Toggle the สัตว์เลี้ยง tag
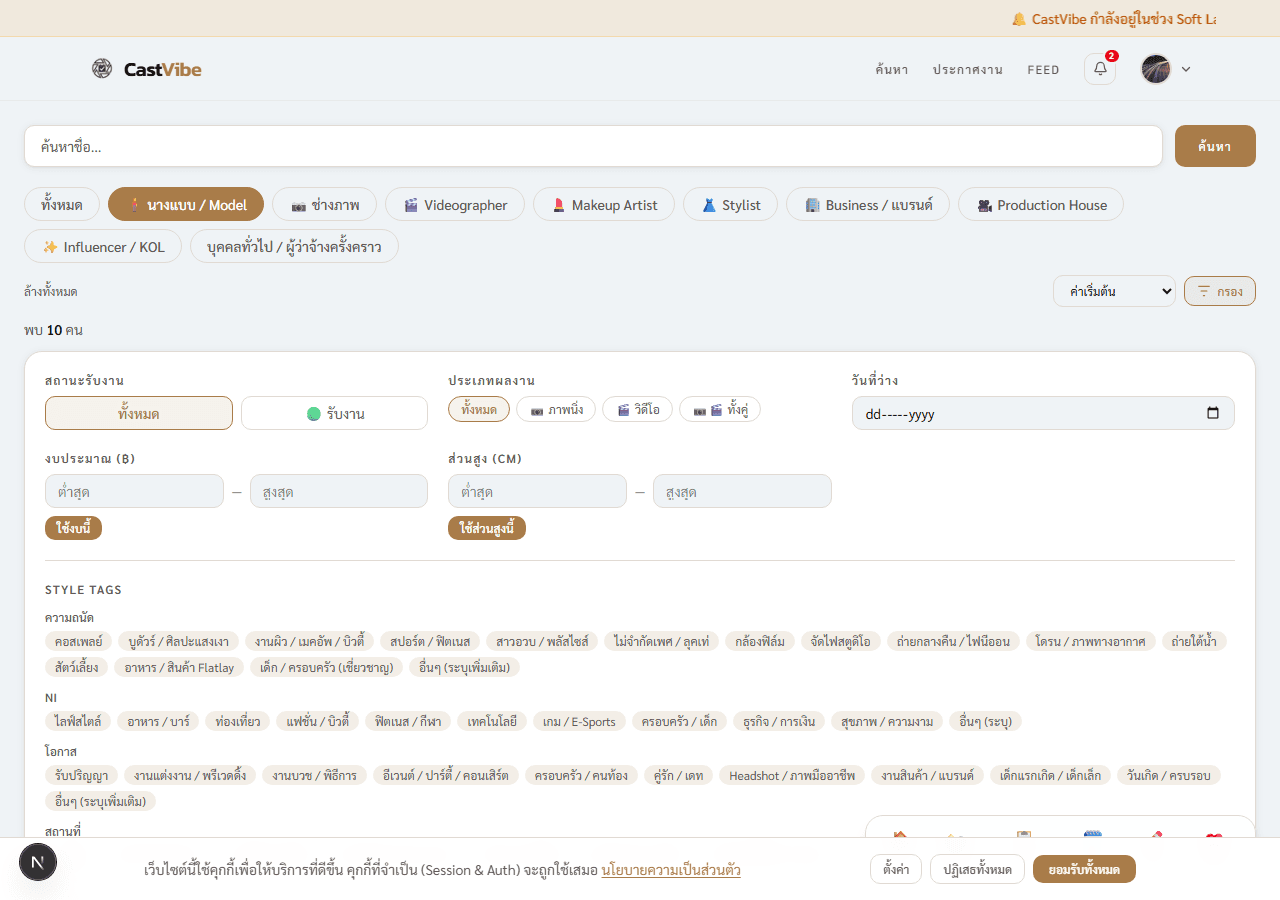The height and width of the screenshot is (900, 1280). coord(76,667)
